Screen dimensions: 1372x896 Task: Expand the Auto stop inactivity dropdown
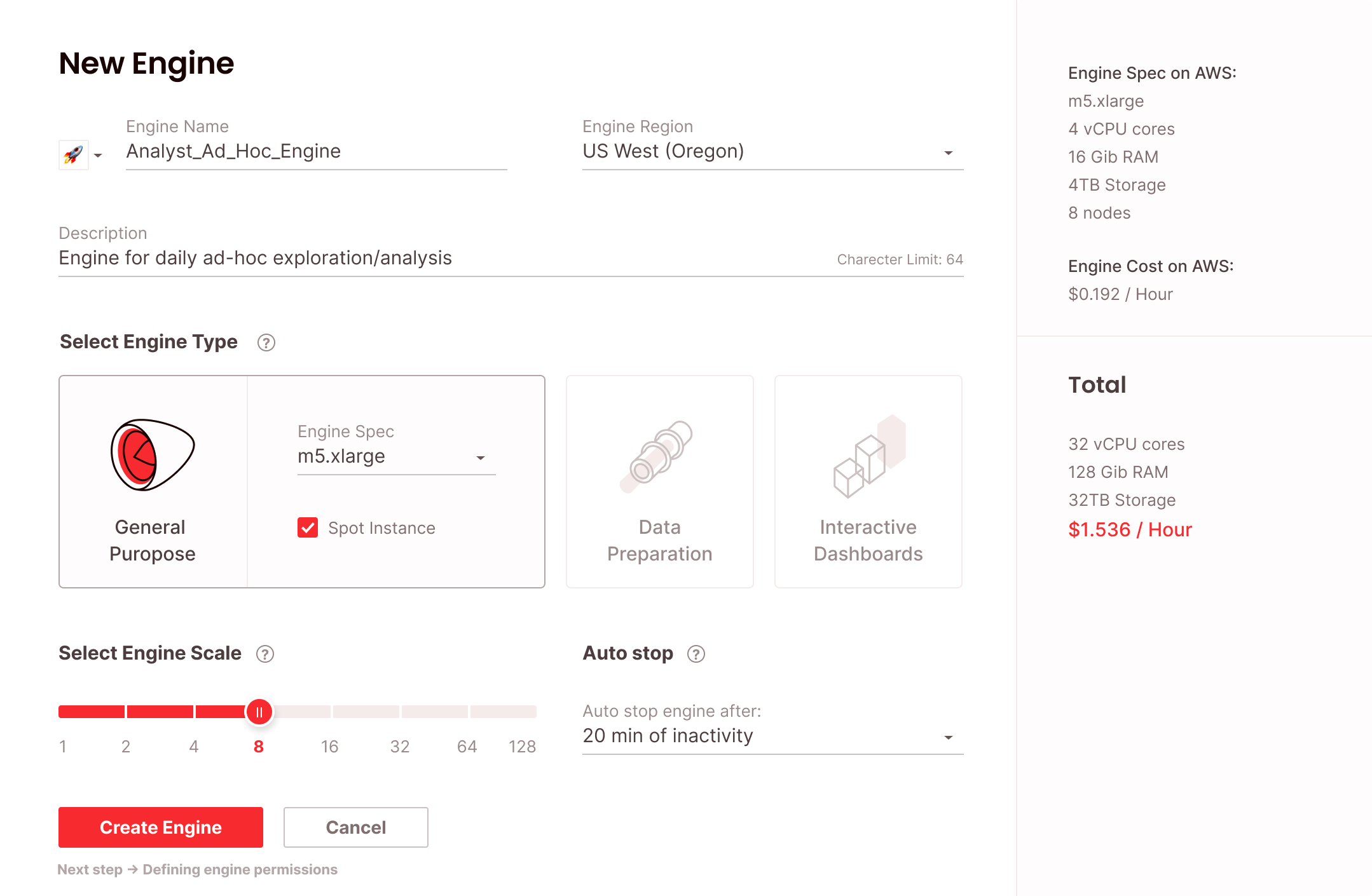pos(948,738)
